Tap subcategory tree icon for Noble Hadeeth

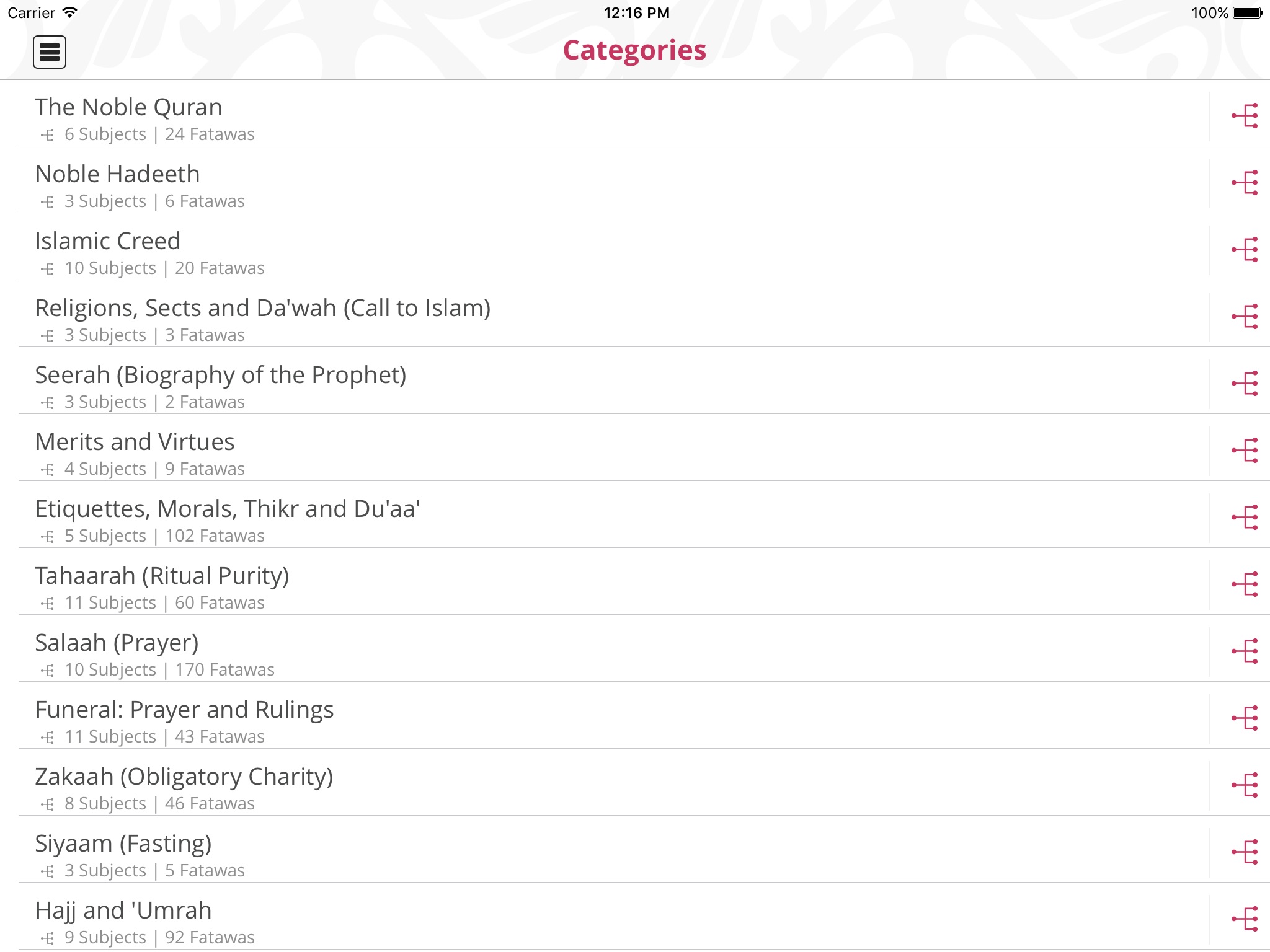(x=1244, y=183)
